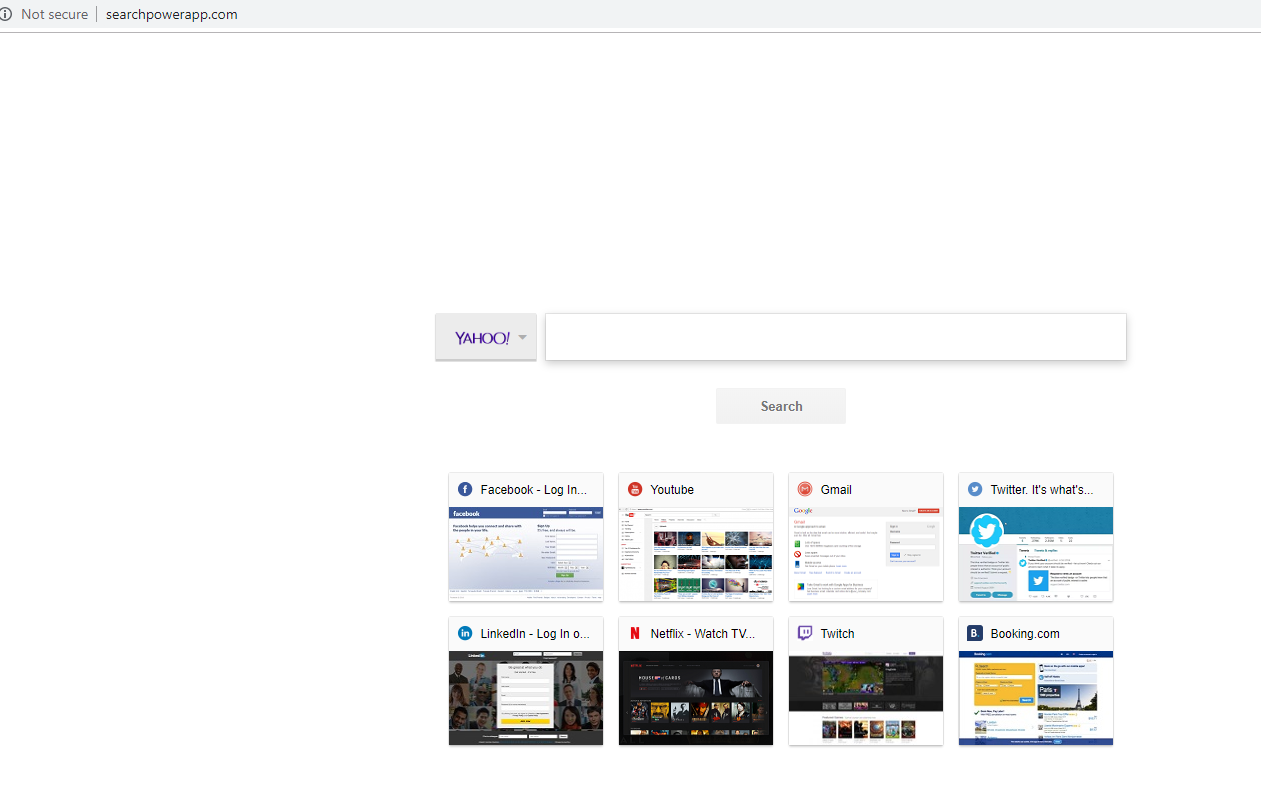Click the Twitter bird favicon icon
Viewport: 1261px width, 793px height.
[975, 489]
